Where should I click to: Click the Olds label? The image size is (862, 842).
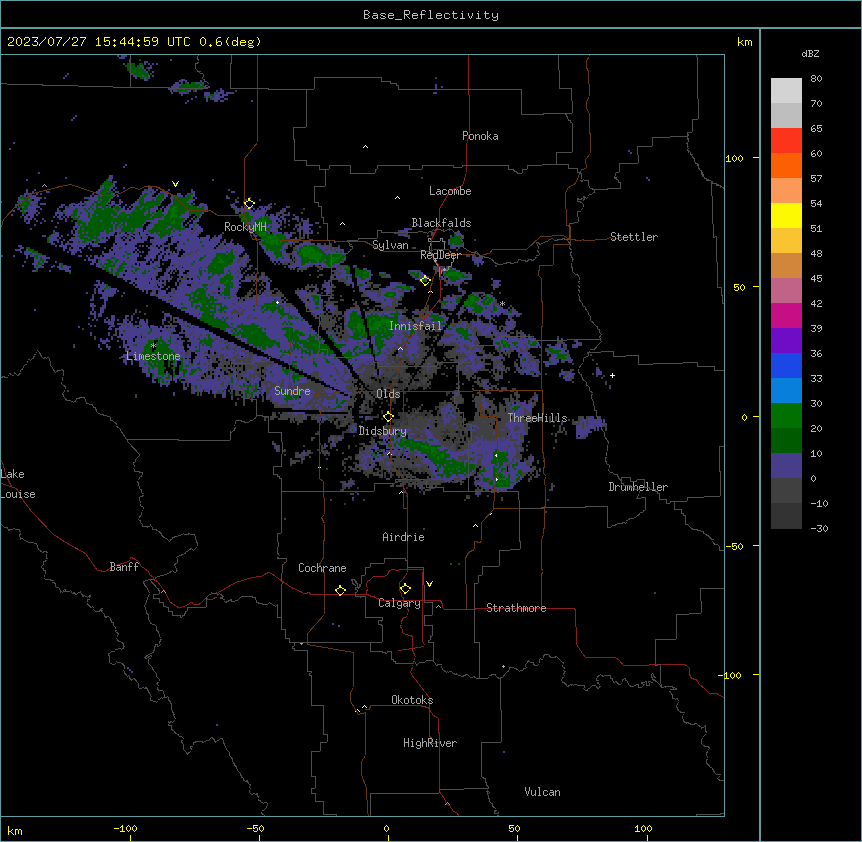tap(388, 394)
